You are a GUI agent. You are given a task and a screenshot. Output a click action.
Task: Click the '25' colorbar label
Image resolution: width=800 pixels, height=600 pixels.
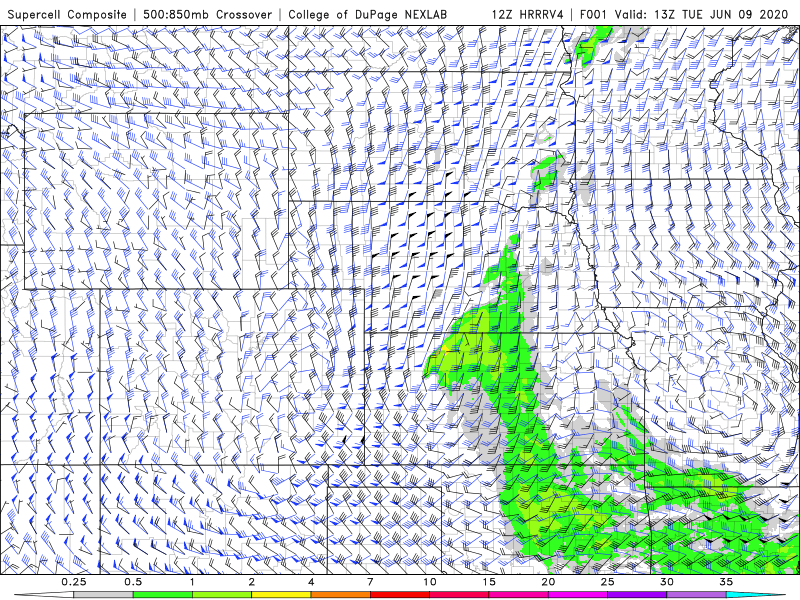coord(607,582)
